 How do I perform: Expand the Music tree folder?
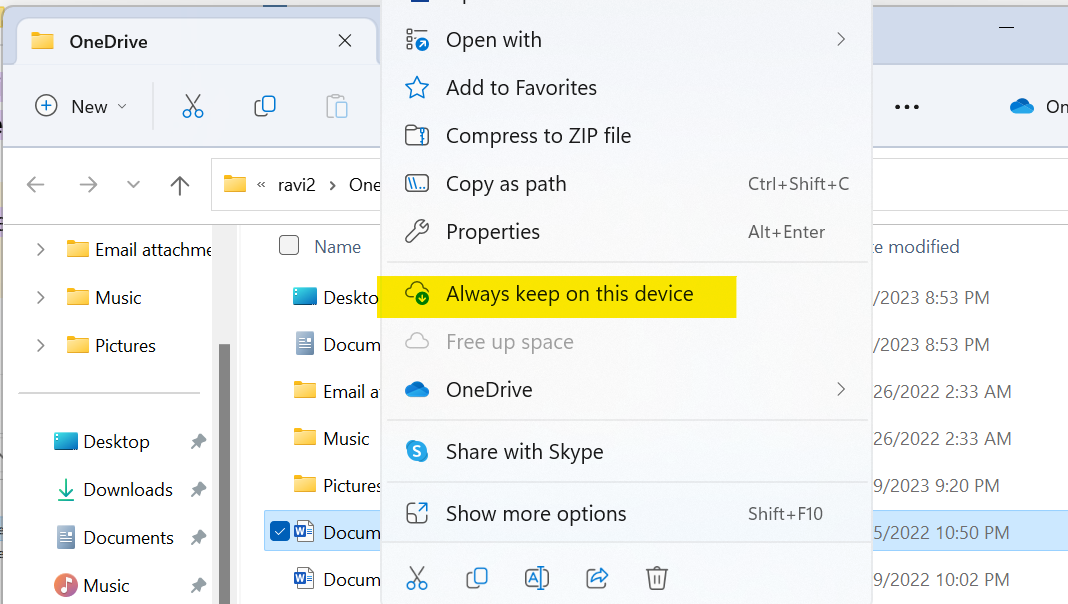point(41,298)
